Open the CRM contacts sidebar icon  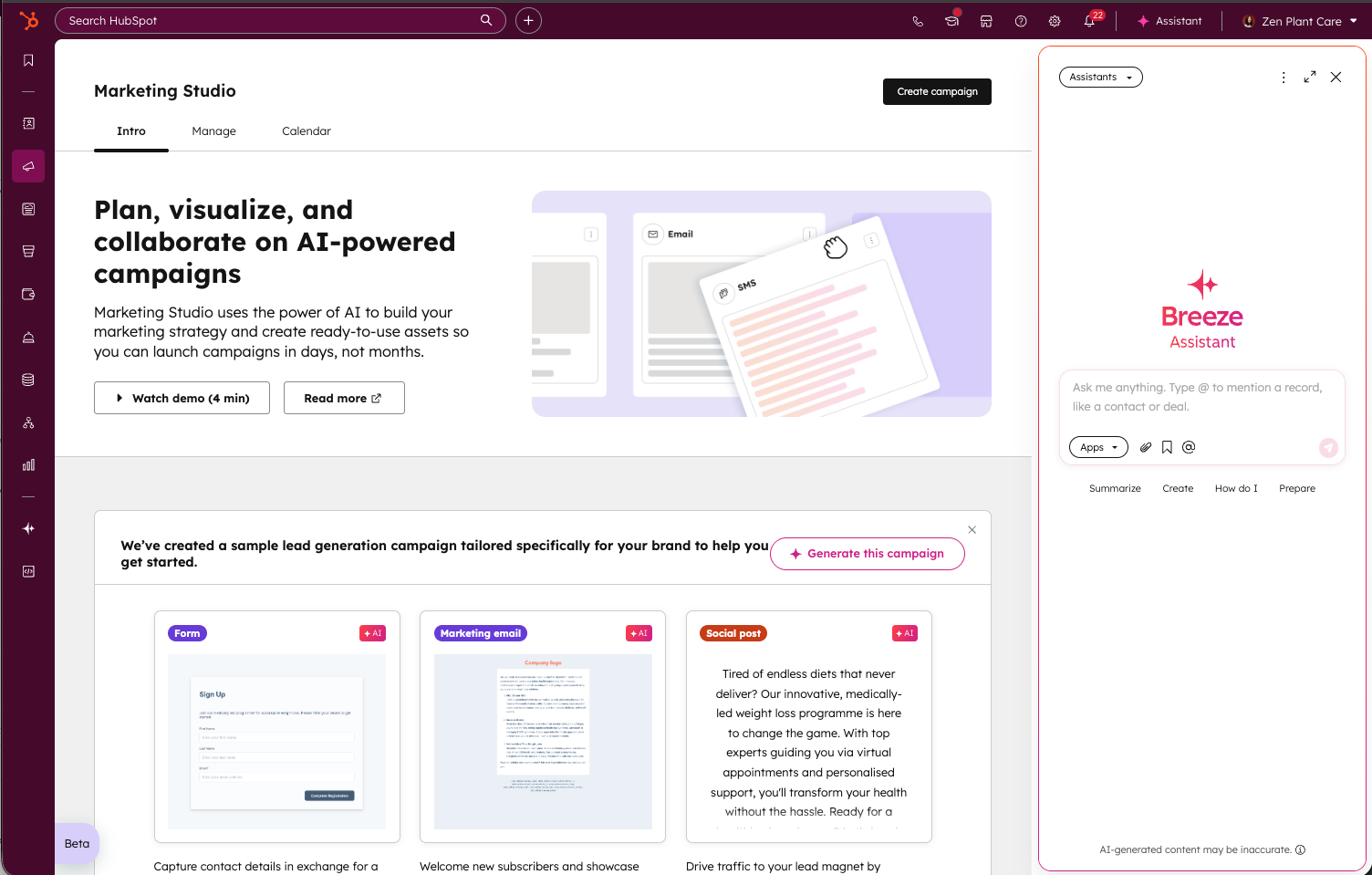click(28, 123)
